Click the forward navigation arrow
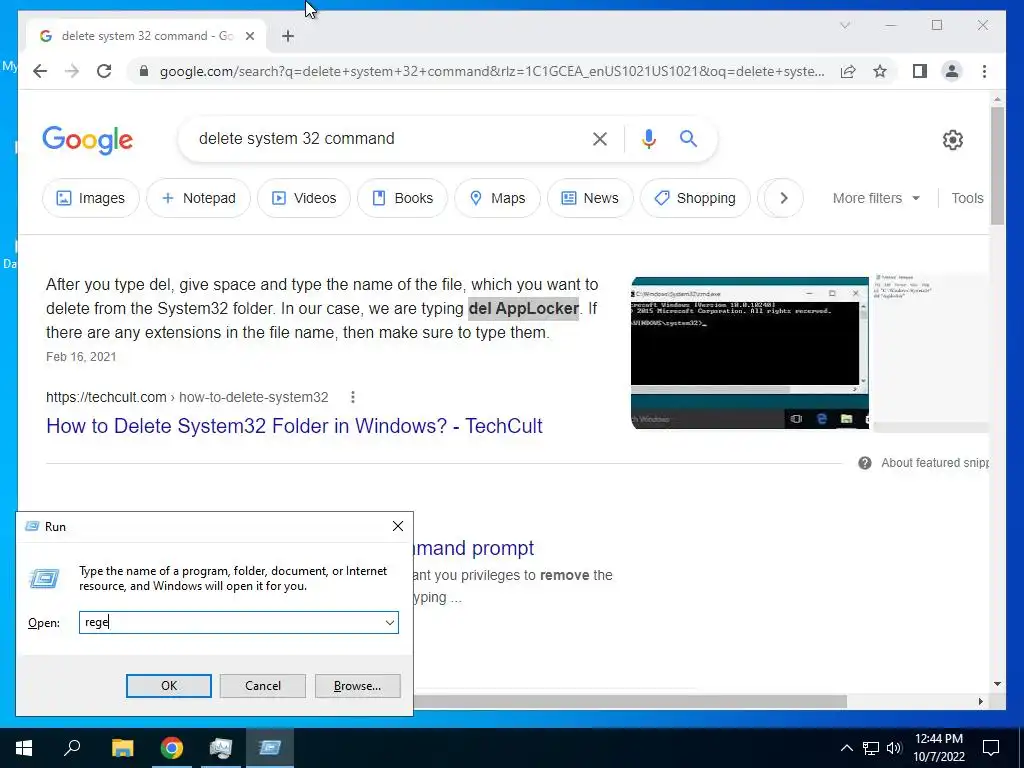 coord(72,71)
